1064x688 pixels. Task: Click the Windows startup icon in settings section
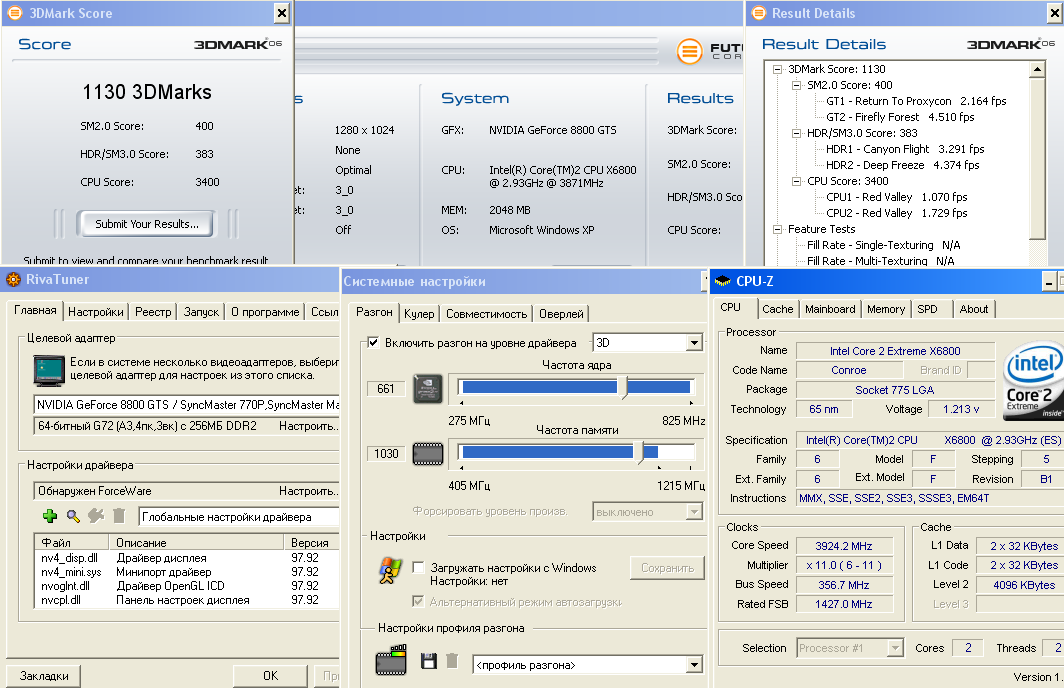click(x=390, y=571)
